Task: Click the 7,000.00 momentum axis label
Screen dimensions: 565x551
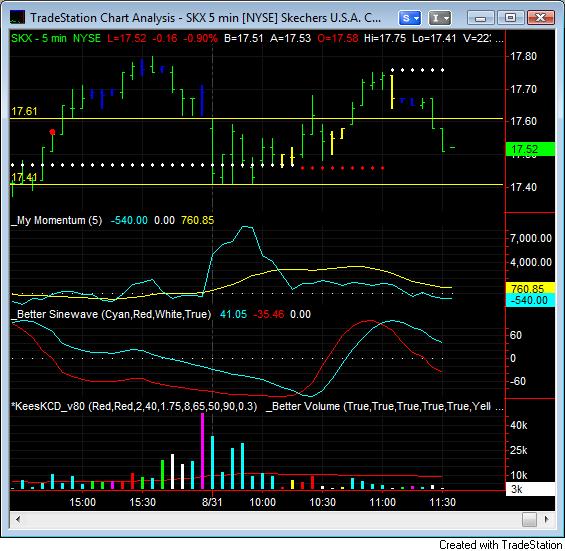Action: click(x=531, y=238)
